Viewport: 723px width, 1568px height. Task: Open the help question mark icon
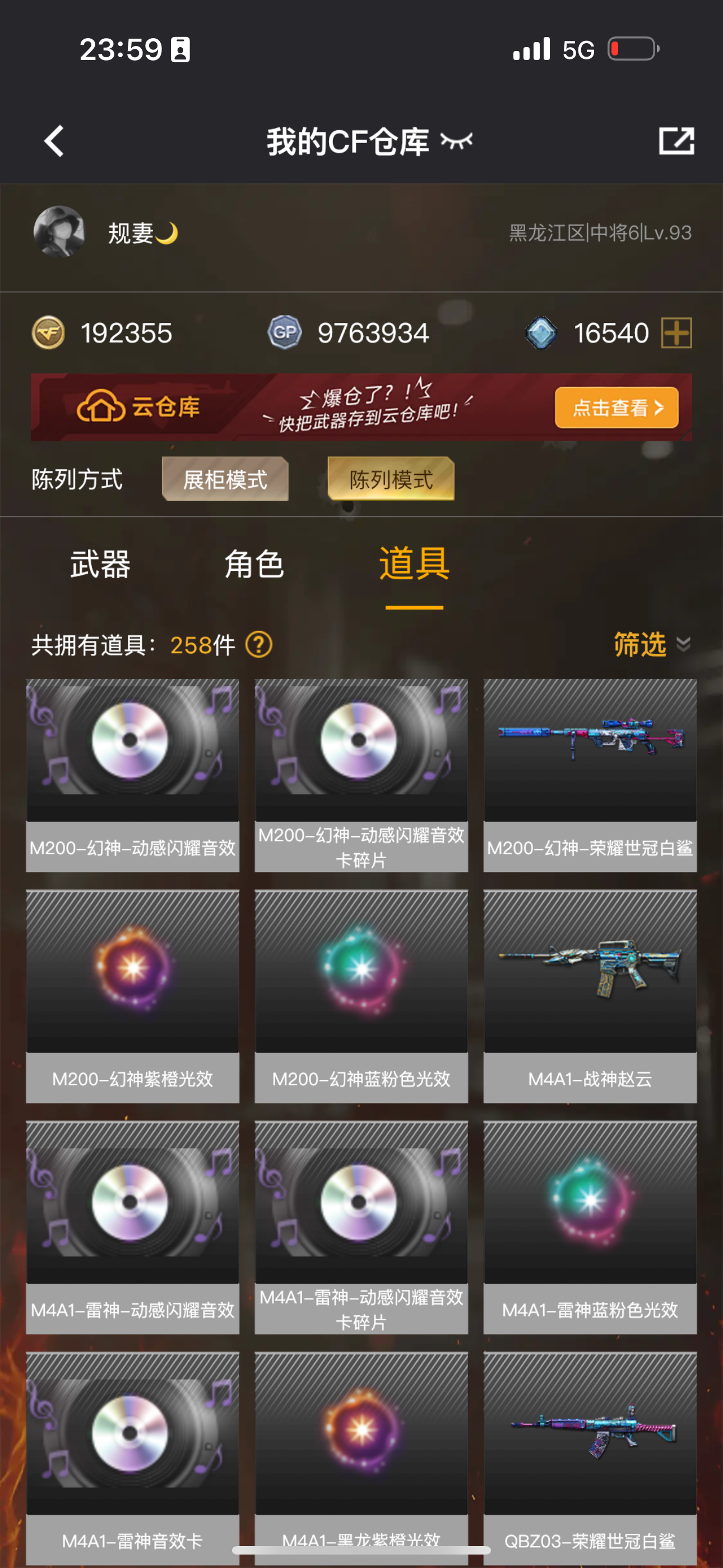[x=258, y=644]
